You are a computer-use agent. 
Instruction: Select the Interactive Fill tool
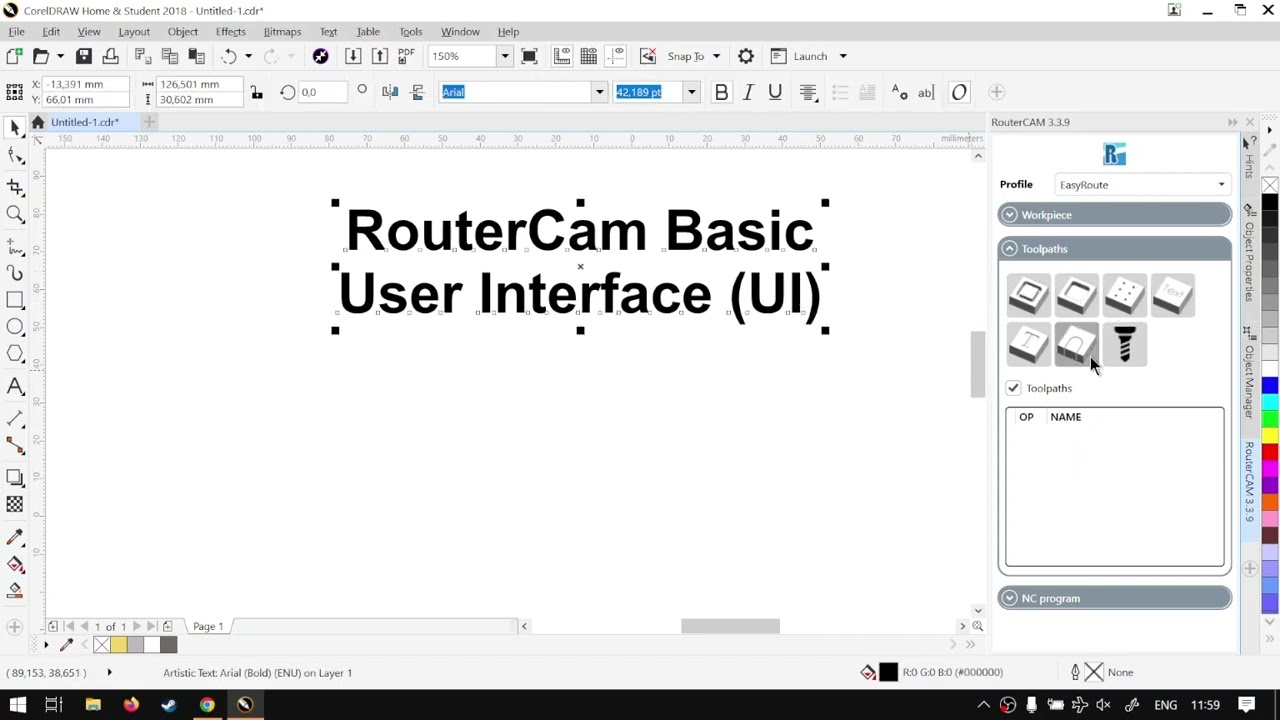click(15, 565)
